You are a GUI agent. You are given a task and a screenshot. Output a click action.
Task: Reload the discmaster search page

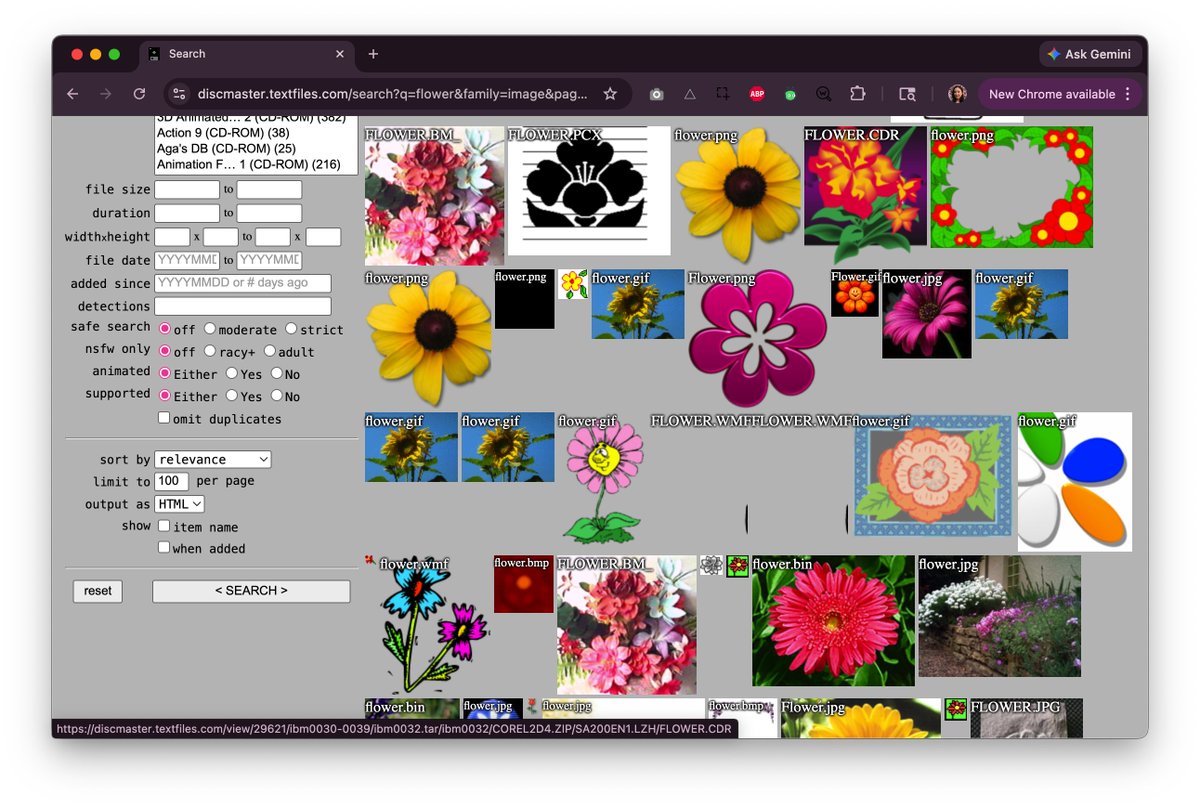(139, 94)
